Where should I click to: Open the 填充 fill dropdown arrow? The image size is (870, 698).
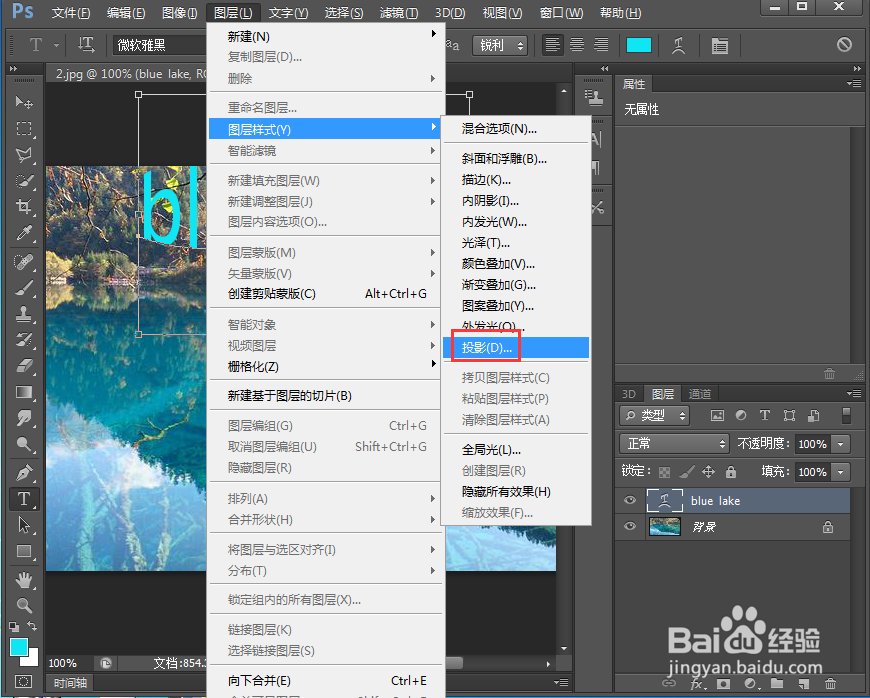pyautogui.click(x=841, y=472)
